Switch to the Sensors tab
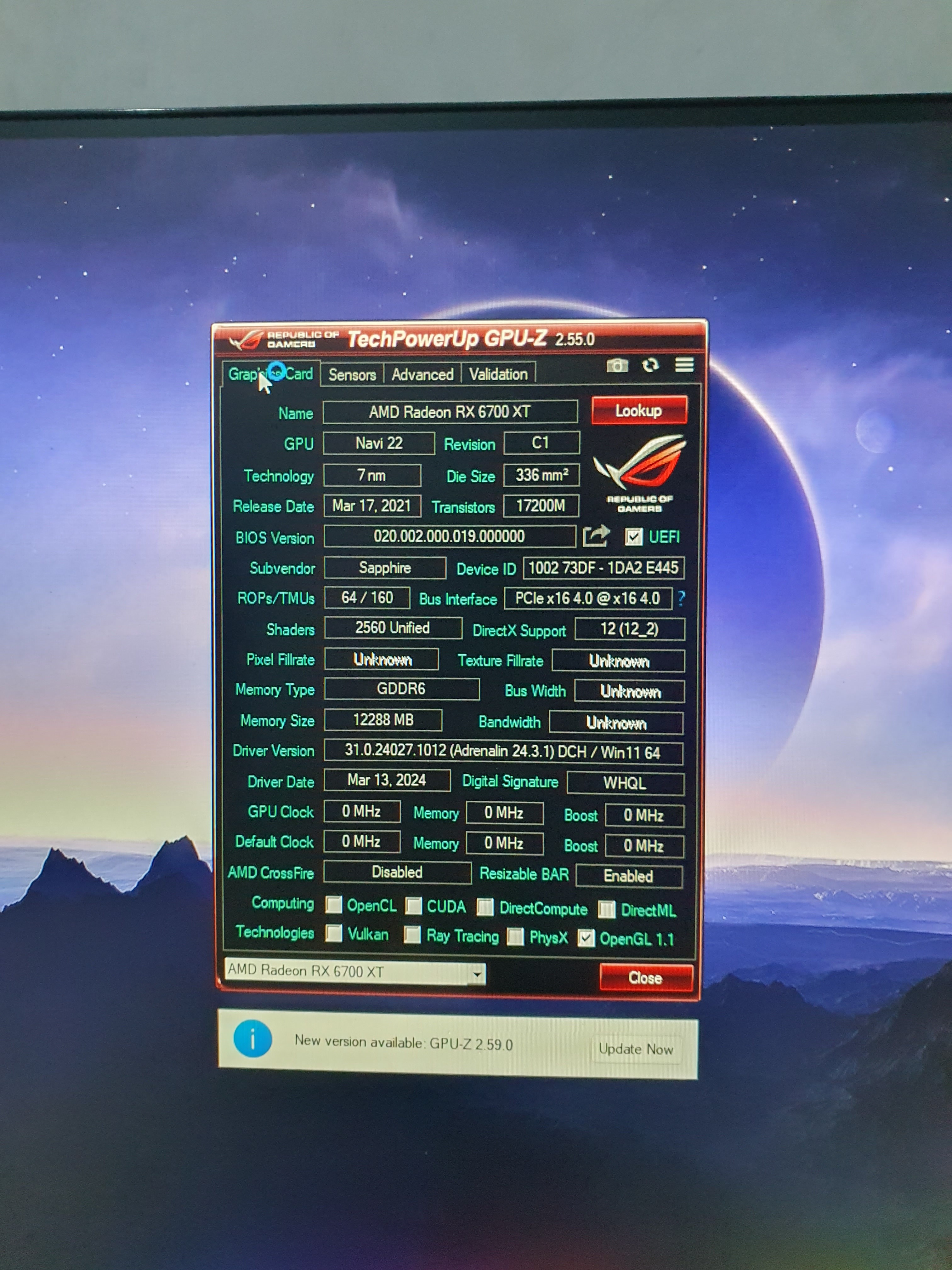The height and width of the screenshot is (1270, 952). point(352,374)
